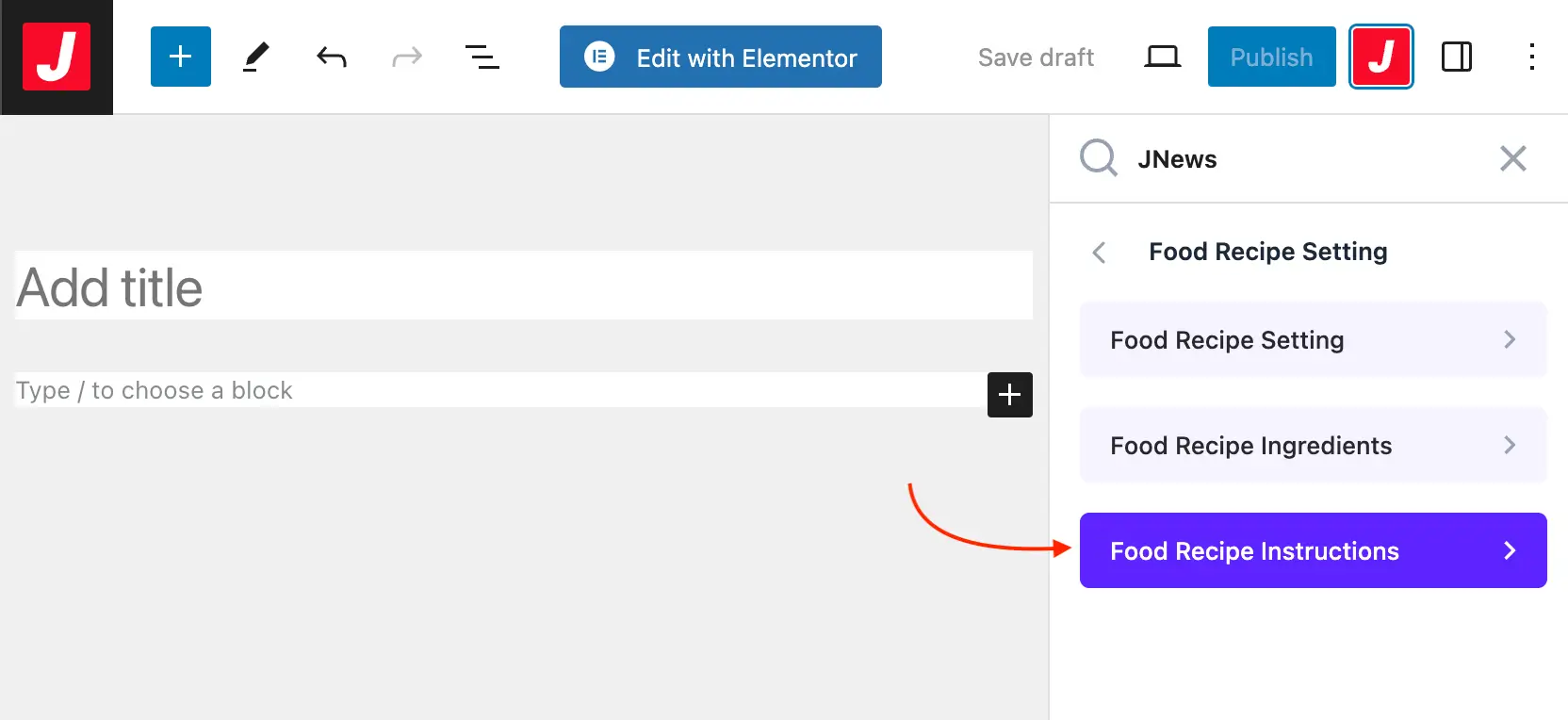Screen dimensions: 1568x720
Task: Expand the Food Recipe Setting item
Action: coord(1313,340)
